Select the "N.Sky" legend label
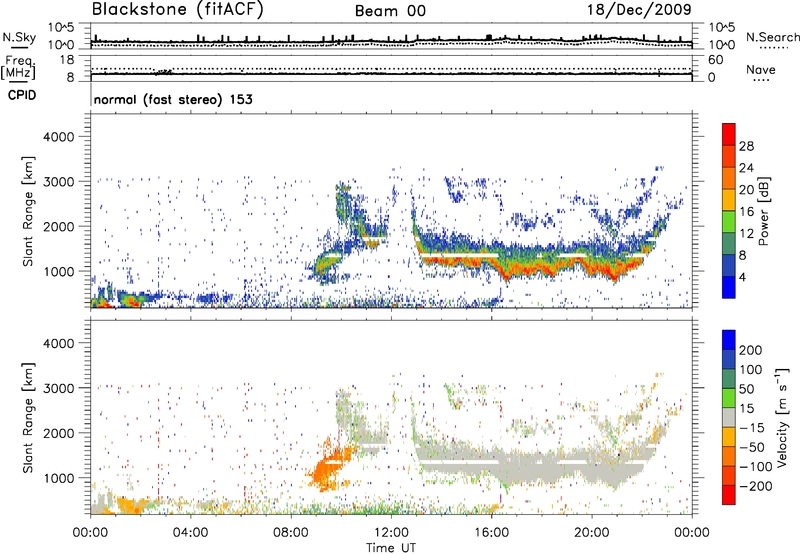The width and height of the screenshot is (800, 554). [x=19, y=37]
